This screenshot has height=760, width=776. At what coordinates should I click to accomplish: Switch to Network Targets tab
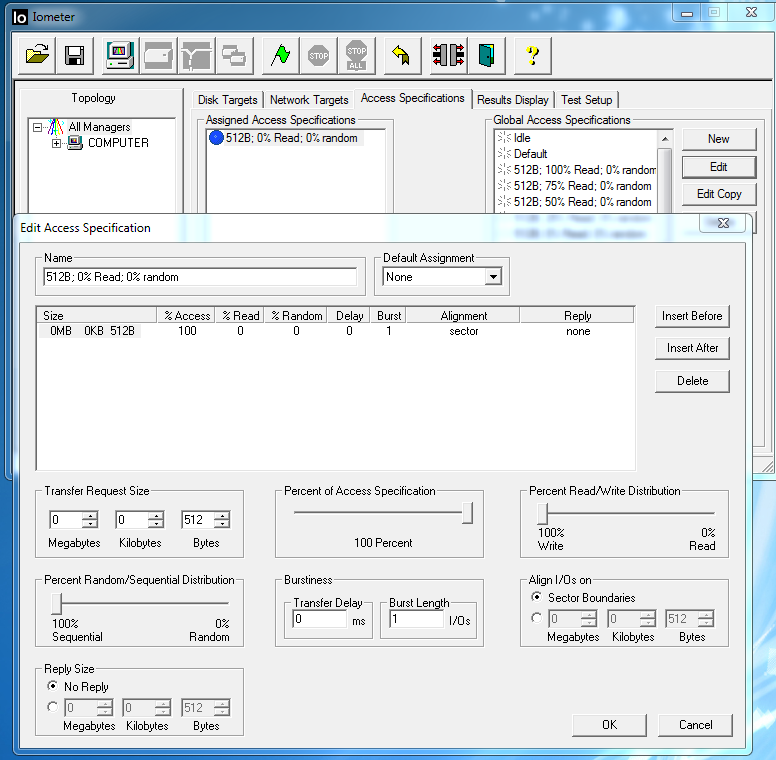click(309, 100)
